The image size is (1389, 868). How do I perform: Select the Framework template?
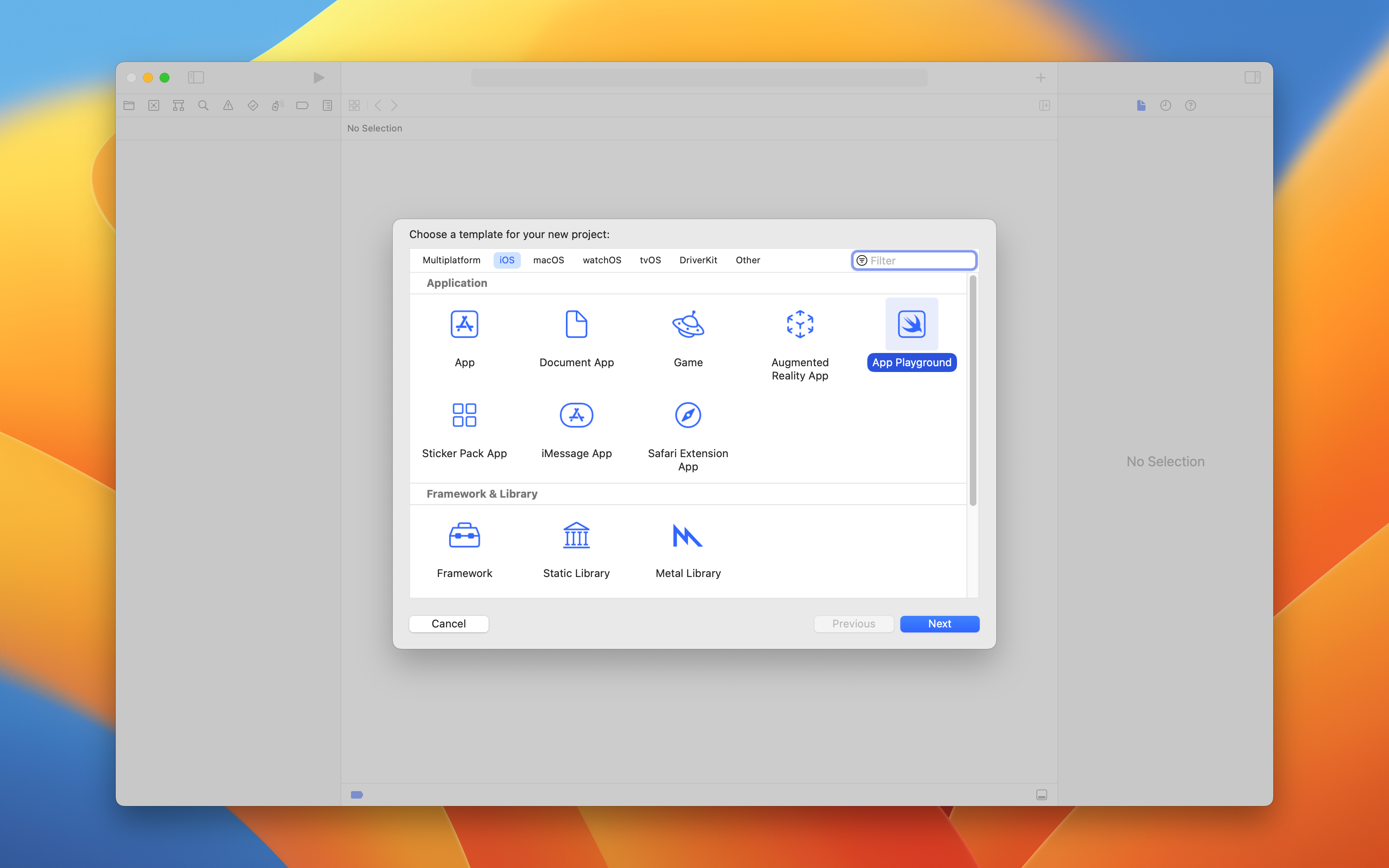point(464,536)
